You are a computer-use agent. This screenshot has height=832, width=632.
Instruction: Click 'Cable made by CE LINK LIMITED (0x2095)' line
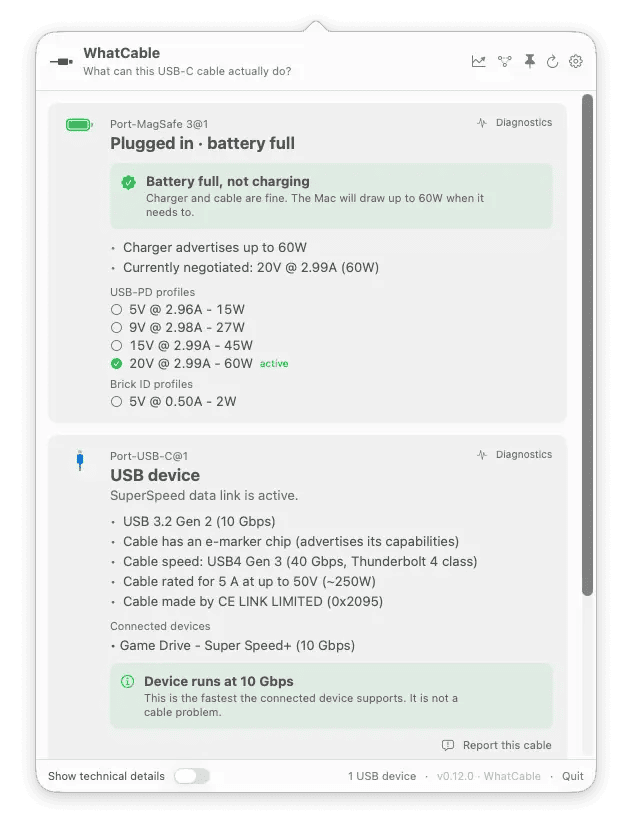pyautogui.click(x=253, y=602)
